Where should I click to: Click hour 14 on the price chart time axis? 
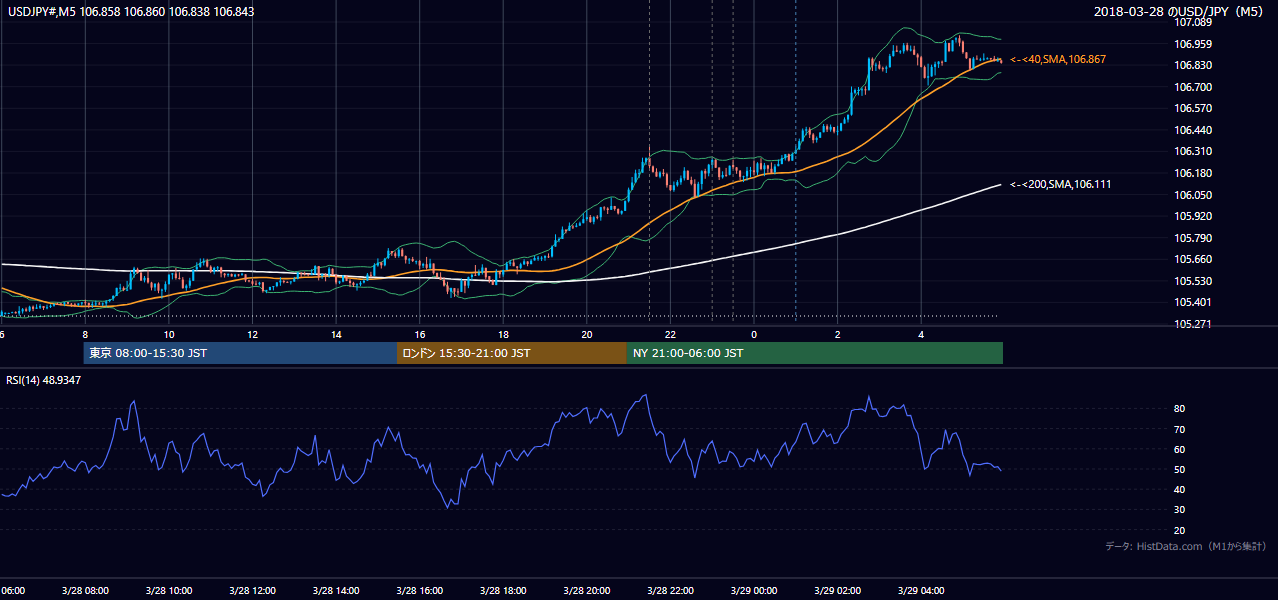(x=336, y=334)
